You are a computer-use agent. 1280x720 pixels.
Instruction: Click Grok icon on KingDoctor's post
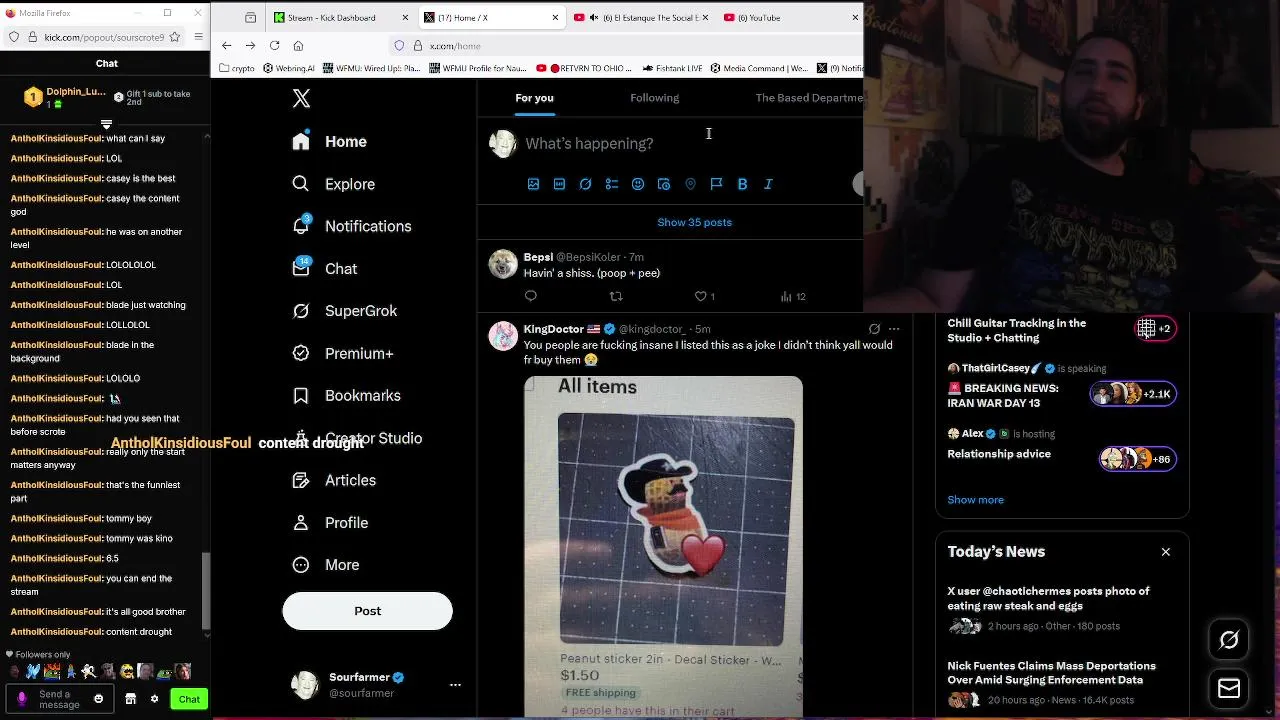874,329
